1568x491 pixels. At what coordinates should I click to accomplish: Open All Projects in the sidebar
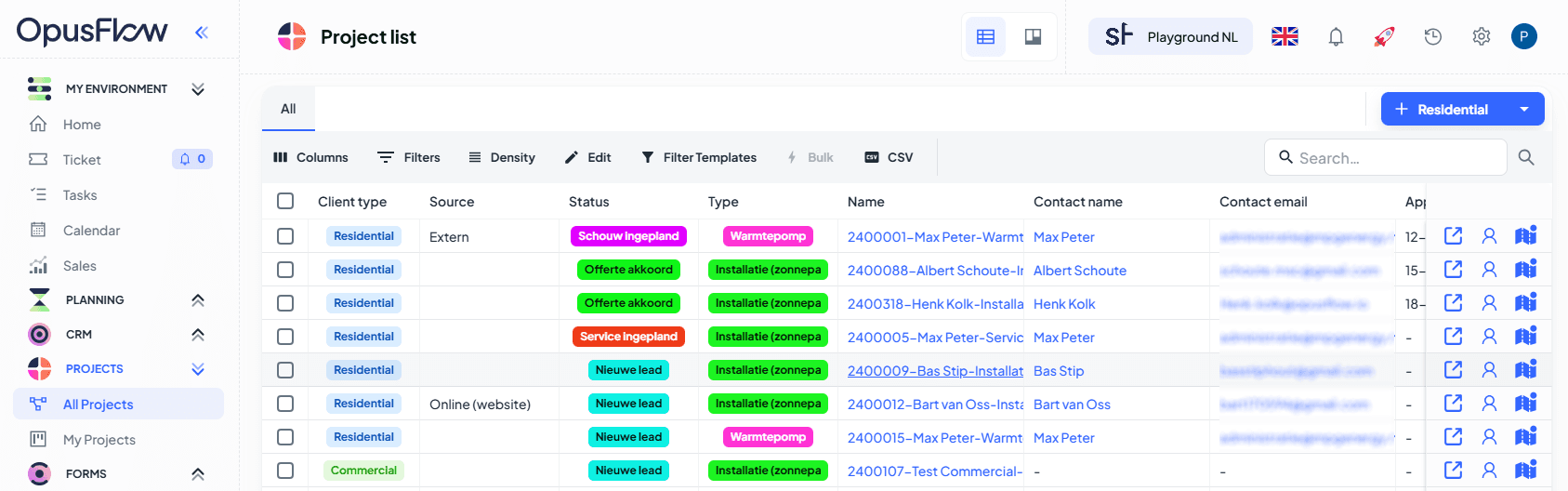click(99, 405)
